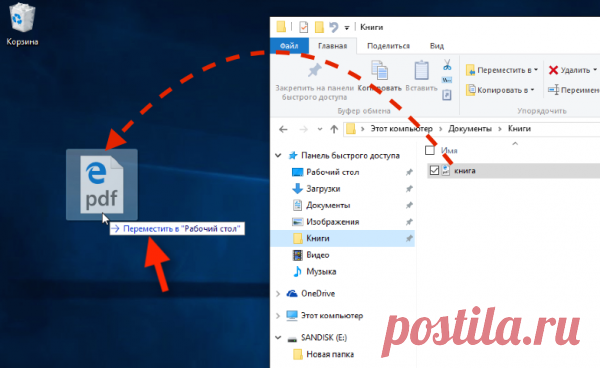This screenshot has height=368, width=600.
Task: Unpin Книги with its pushpin icon
Action: click(x=409, y=238)
